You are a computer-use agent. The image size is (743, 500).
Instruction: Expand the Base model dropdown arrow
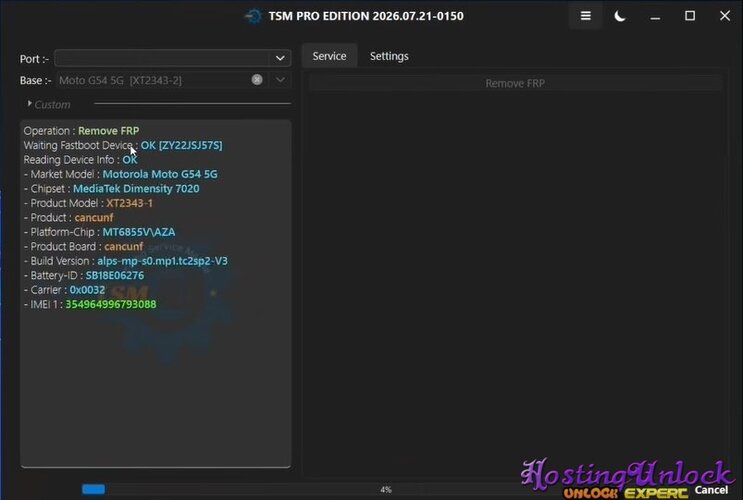click(x=280, y=80)
